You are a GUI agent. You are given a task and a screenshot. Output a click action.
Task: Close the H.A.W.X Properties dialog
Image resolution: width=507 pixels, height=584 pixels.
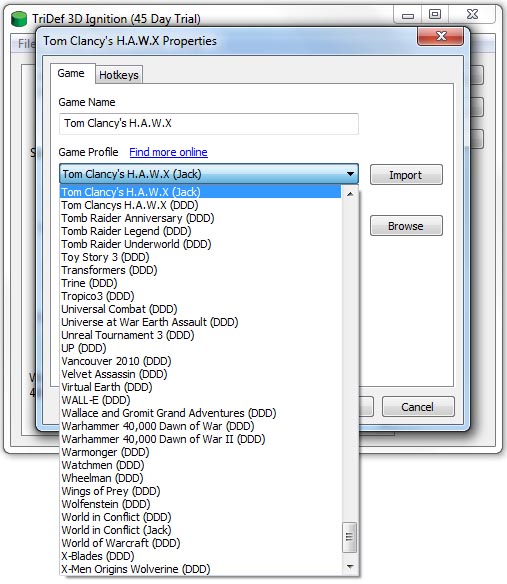tap(441, 36)
